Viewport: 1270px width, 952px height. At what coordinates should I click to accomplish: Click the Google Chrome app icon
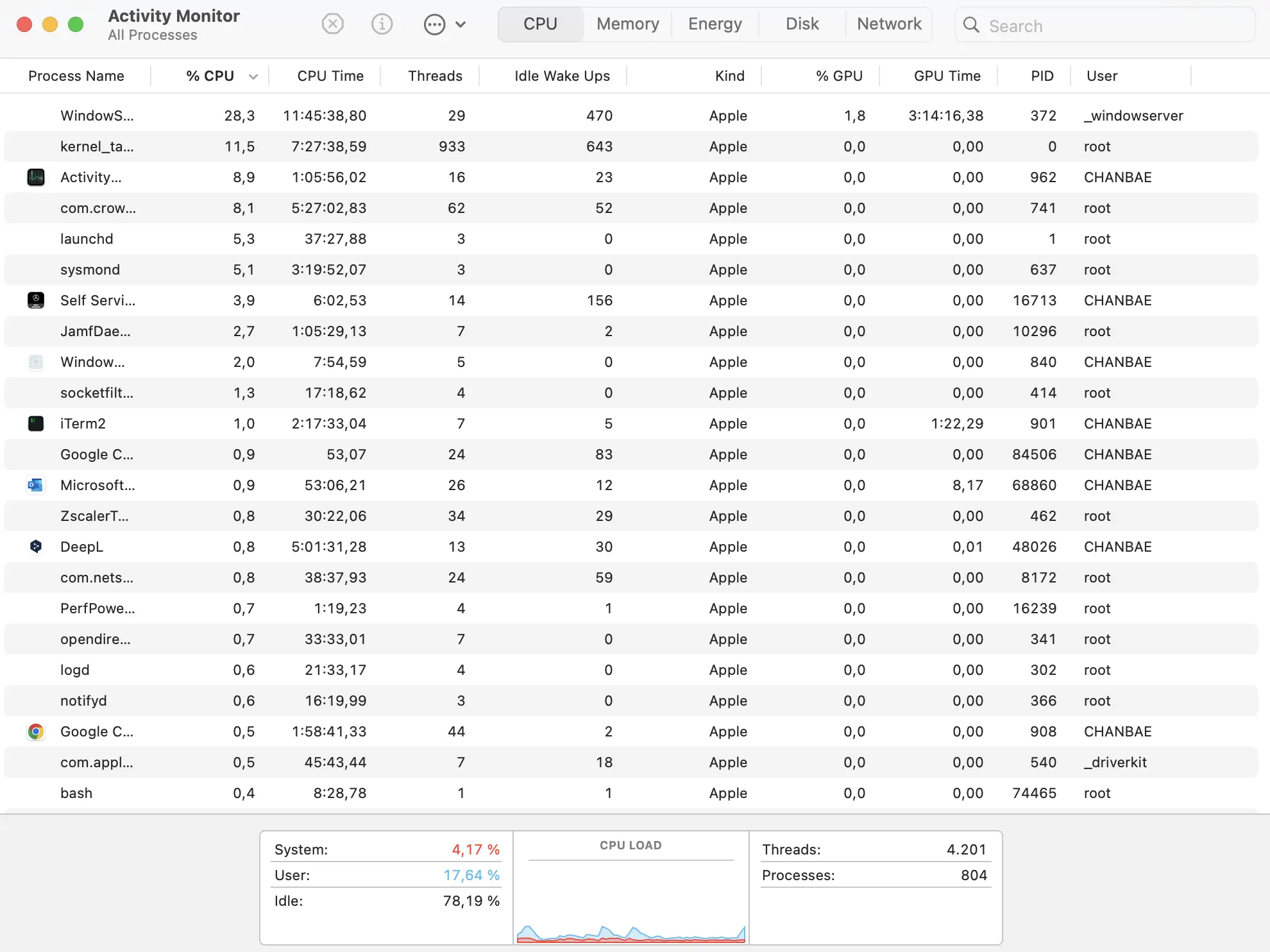36,731
